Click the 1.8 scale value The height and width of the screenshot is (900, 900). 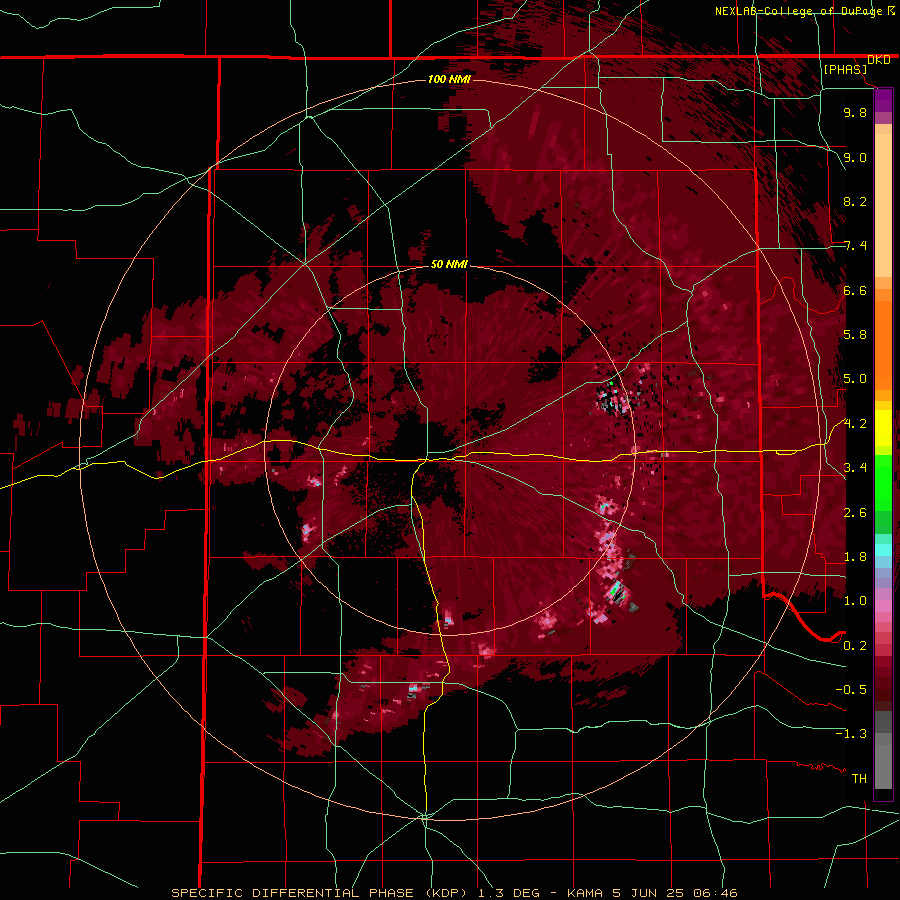pos(855,557)
